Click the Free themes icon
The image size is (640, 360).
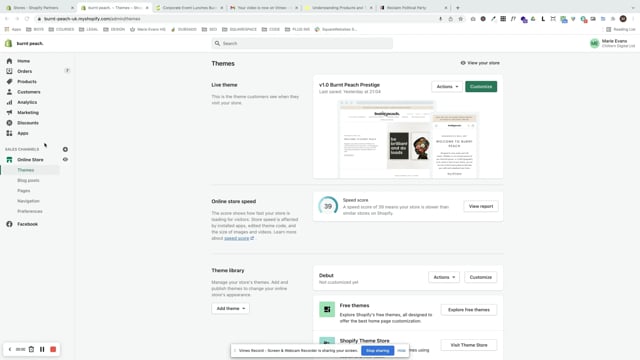(x=327, y=309)
